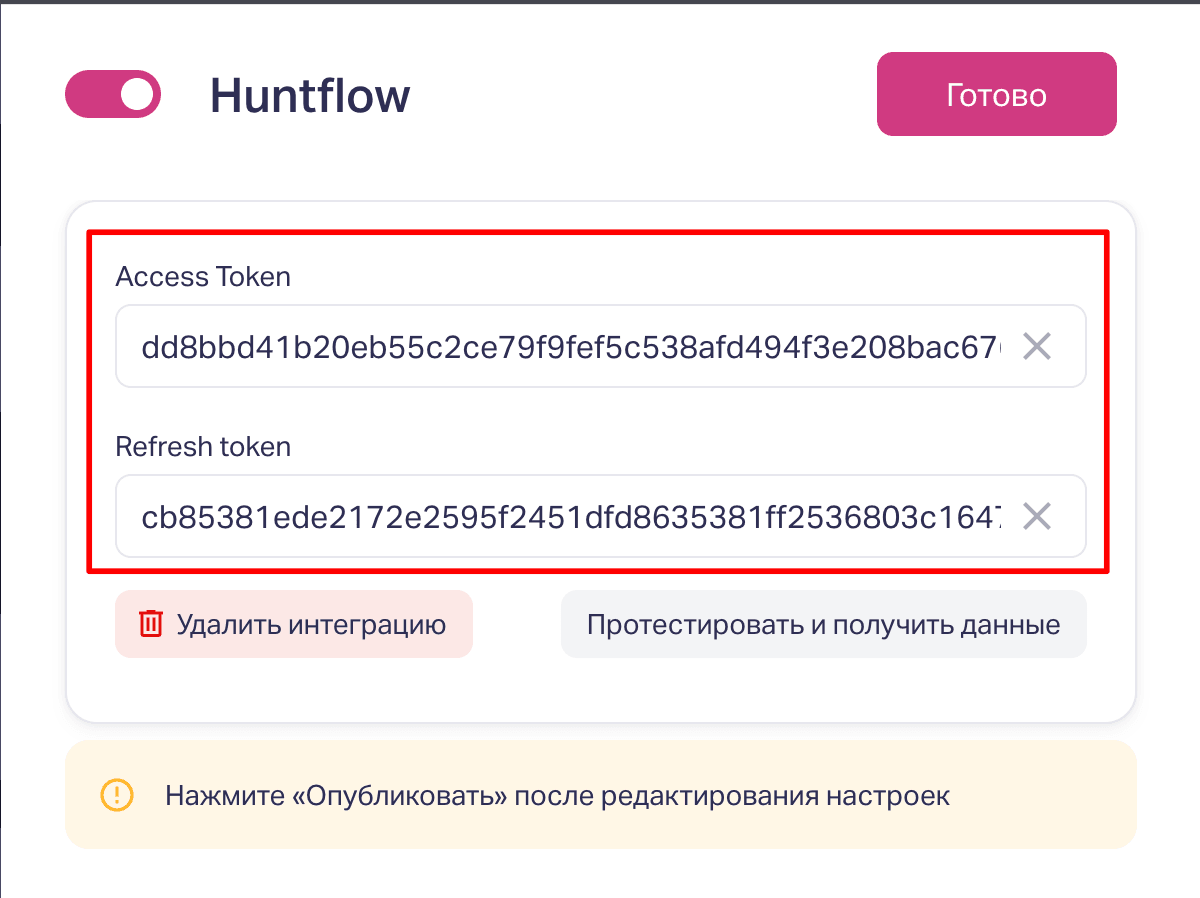Click Удалить интеграцию button
The image size is (1200, 898).
coord(294,624)
